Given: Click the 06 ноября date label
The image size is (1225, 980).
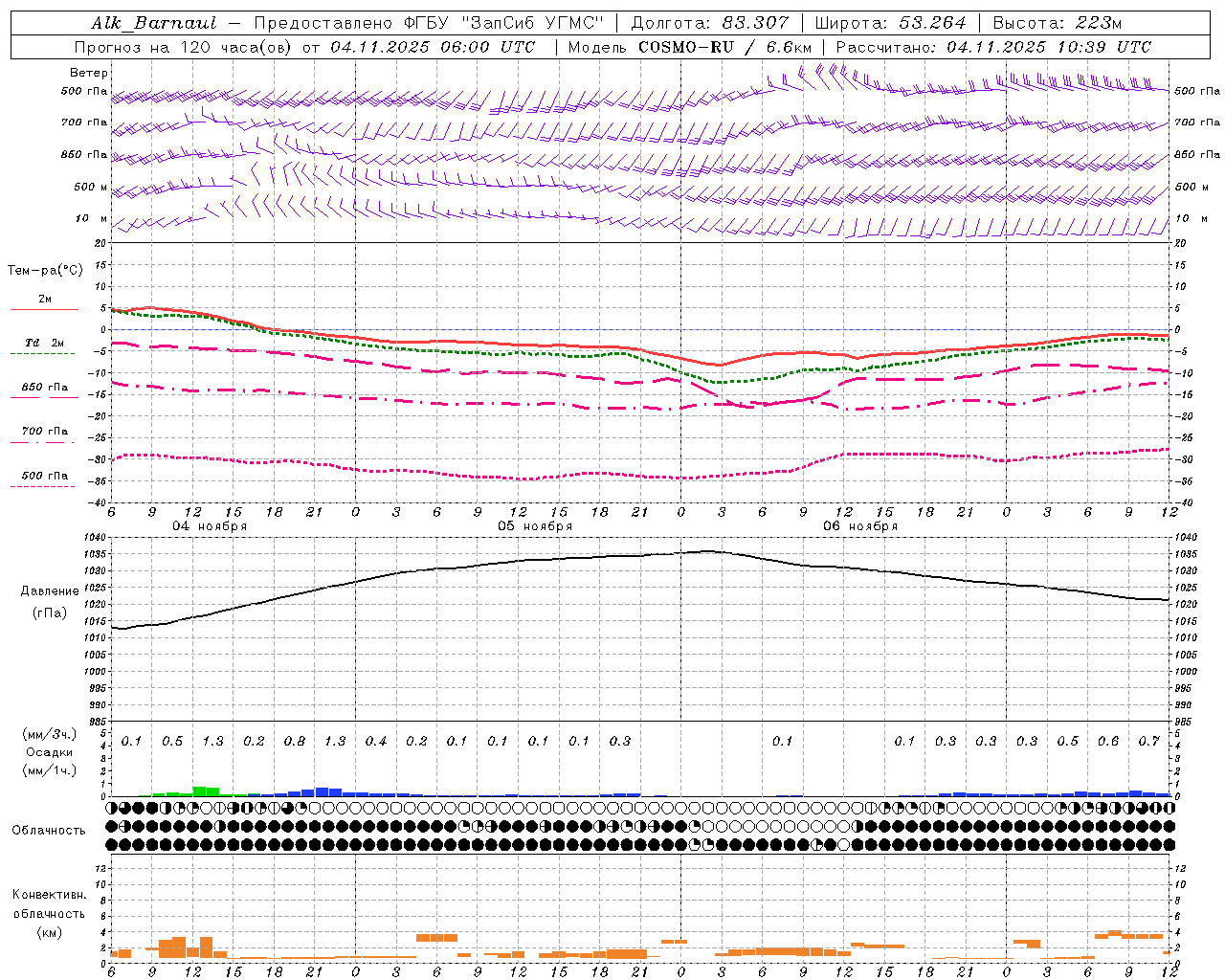Looking at the screenshot, I should tap(860, 526).
